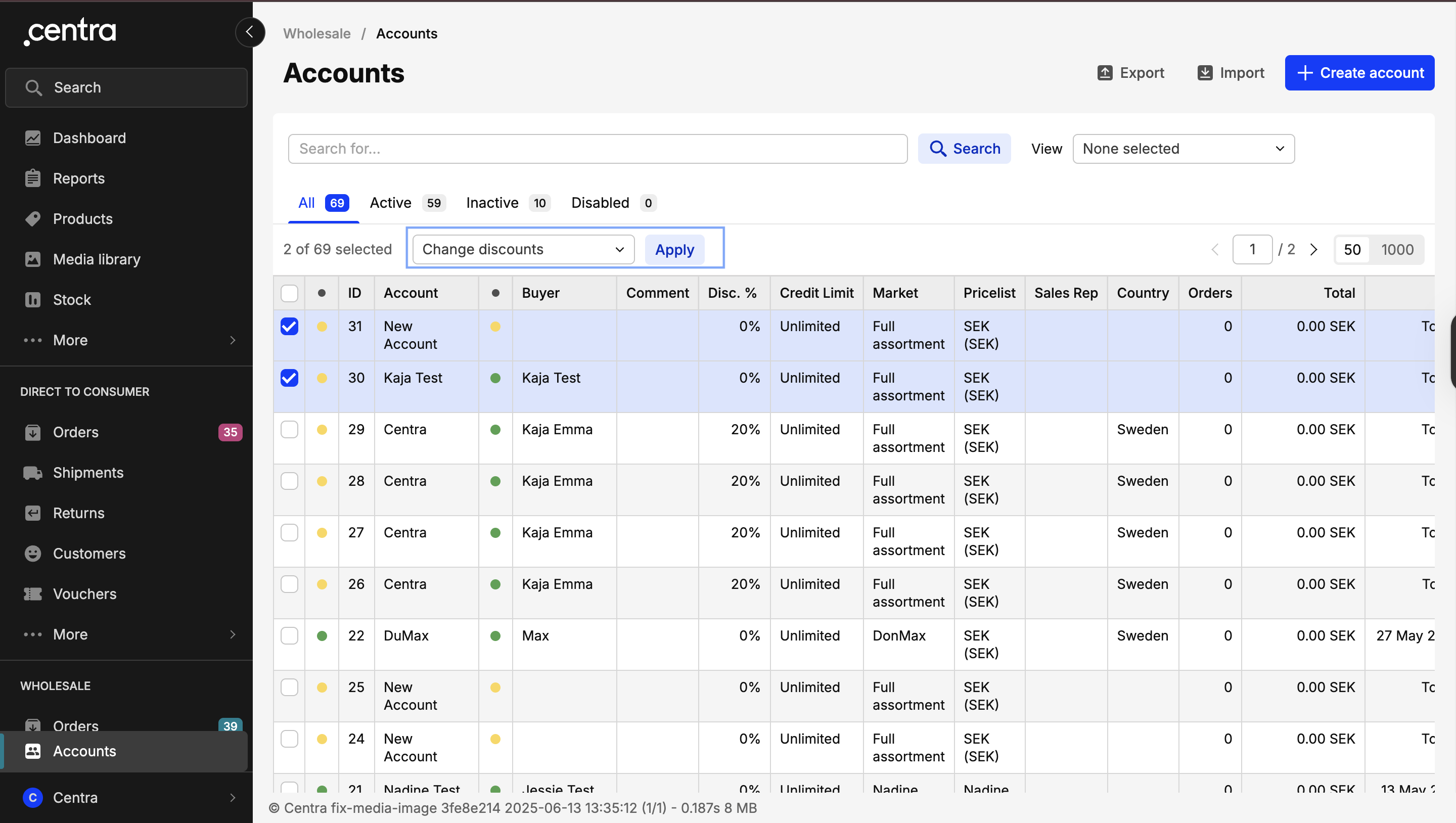Image resolution: width=1456 pixels, height=823 pixels.
Task: Click the blue Search button
Action: coord(964,149)
